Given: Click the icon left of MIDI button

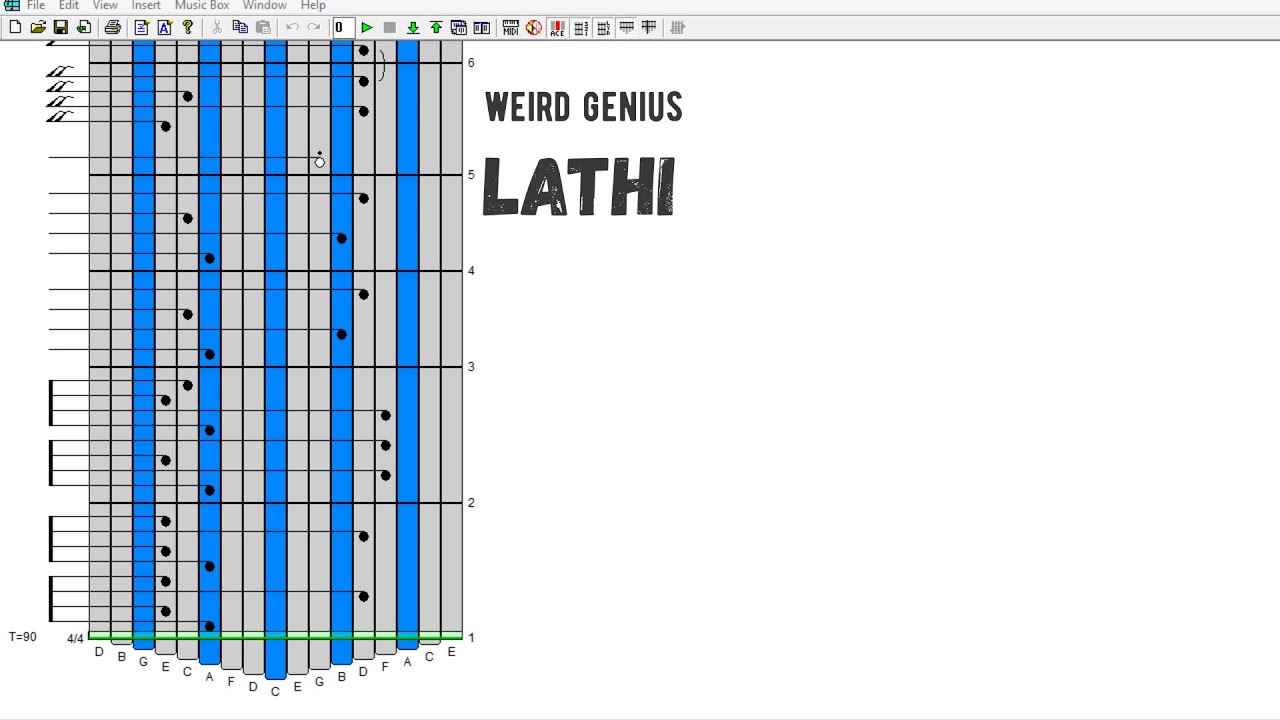Looking at the screenshot, I should (481, 28).
